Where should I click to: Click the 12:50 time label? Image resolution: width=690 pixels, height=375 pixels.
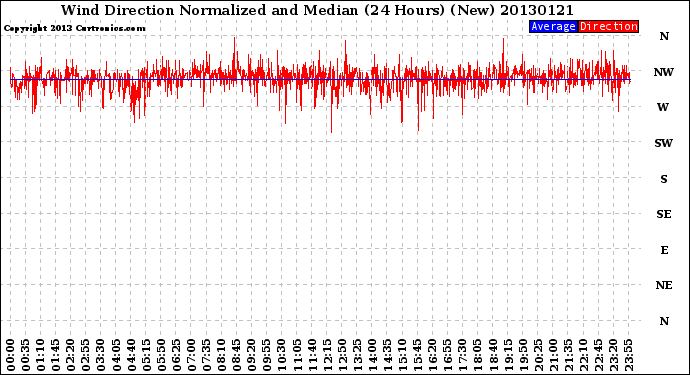coord(342,355)
